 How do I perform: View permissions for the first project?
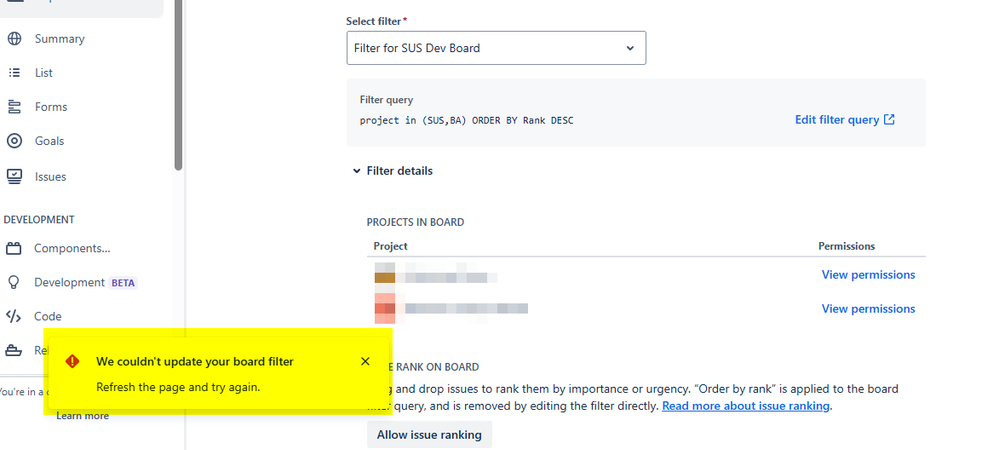(868, 275)
